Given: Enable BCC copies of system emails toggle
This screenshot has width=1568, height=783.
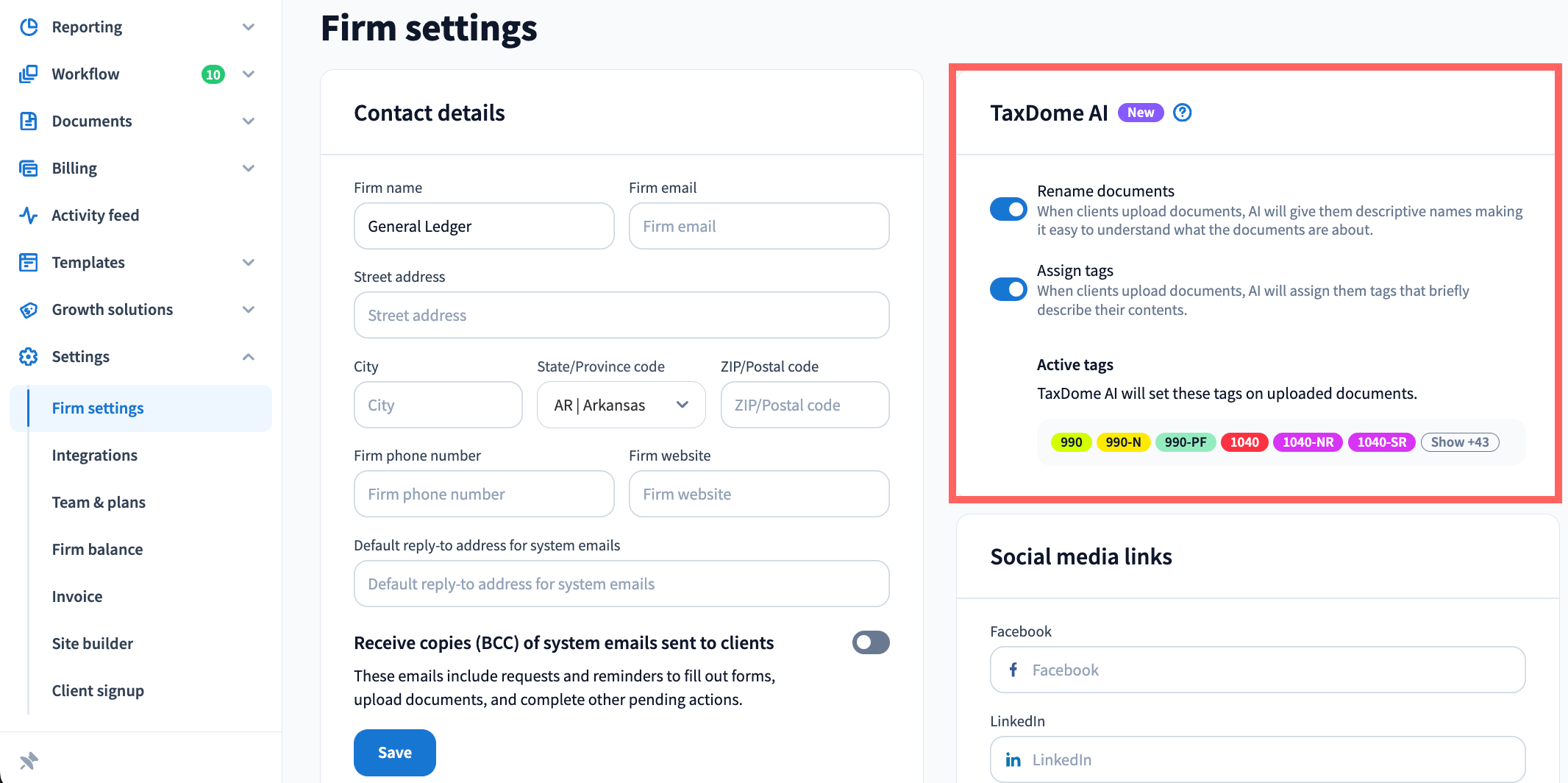Looking at the screenshot, I should click(871, 642).
